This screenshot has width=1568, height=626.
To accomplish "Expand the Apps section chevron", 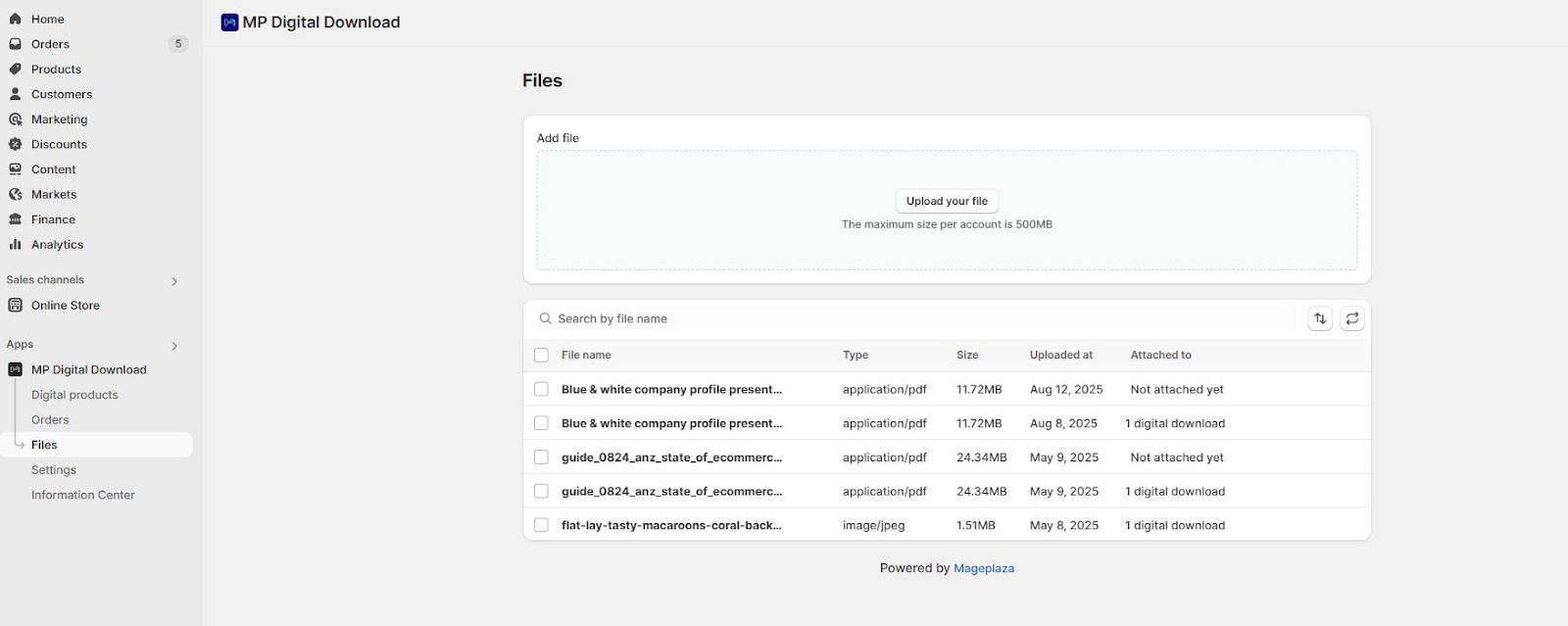I will click(174, 346).
